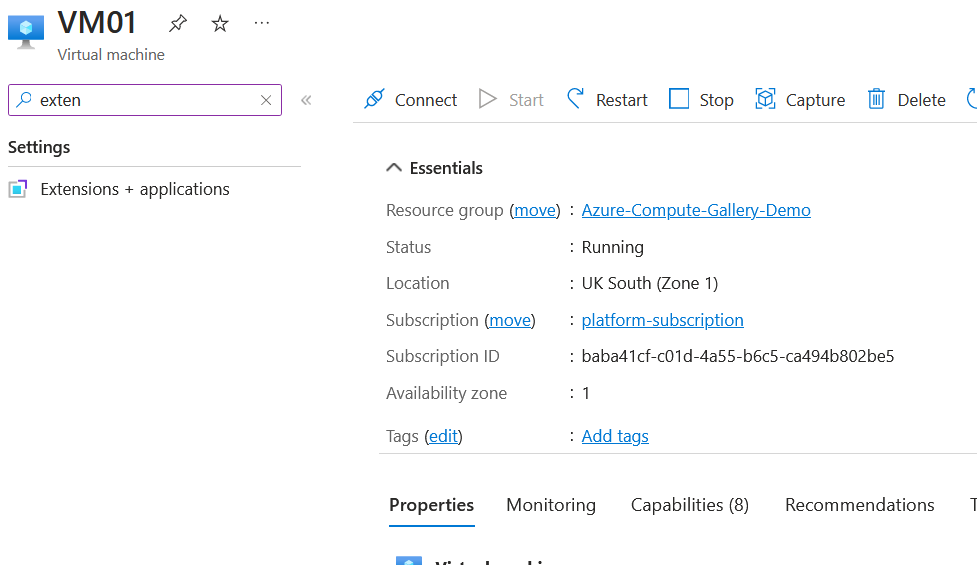Image resolution: width=977 pixels, height=565 pixels.
Task: Capture the VM image
Action: point(800,100)
